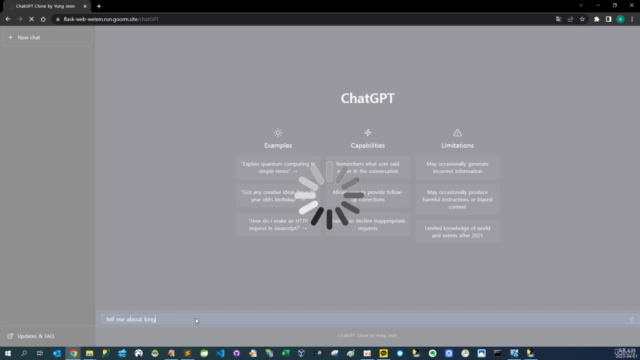
Task: Launch VirtualBox from the taskbar
Action: pyautogui.click(x=302, y=353)
